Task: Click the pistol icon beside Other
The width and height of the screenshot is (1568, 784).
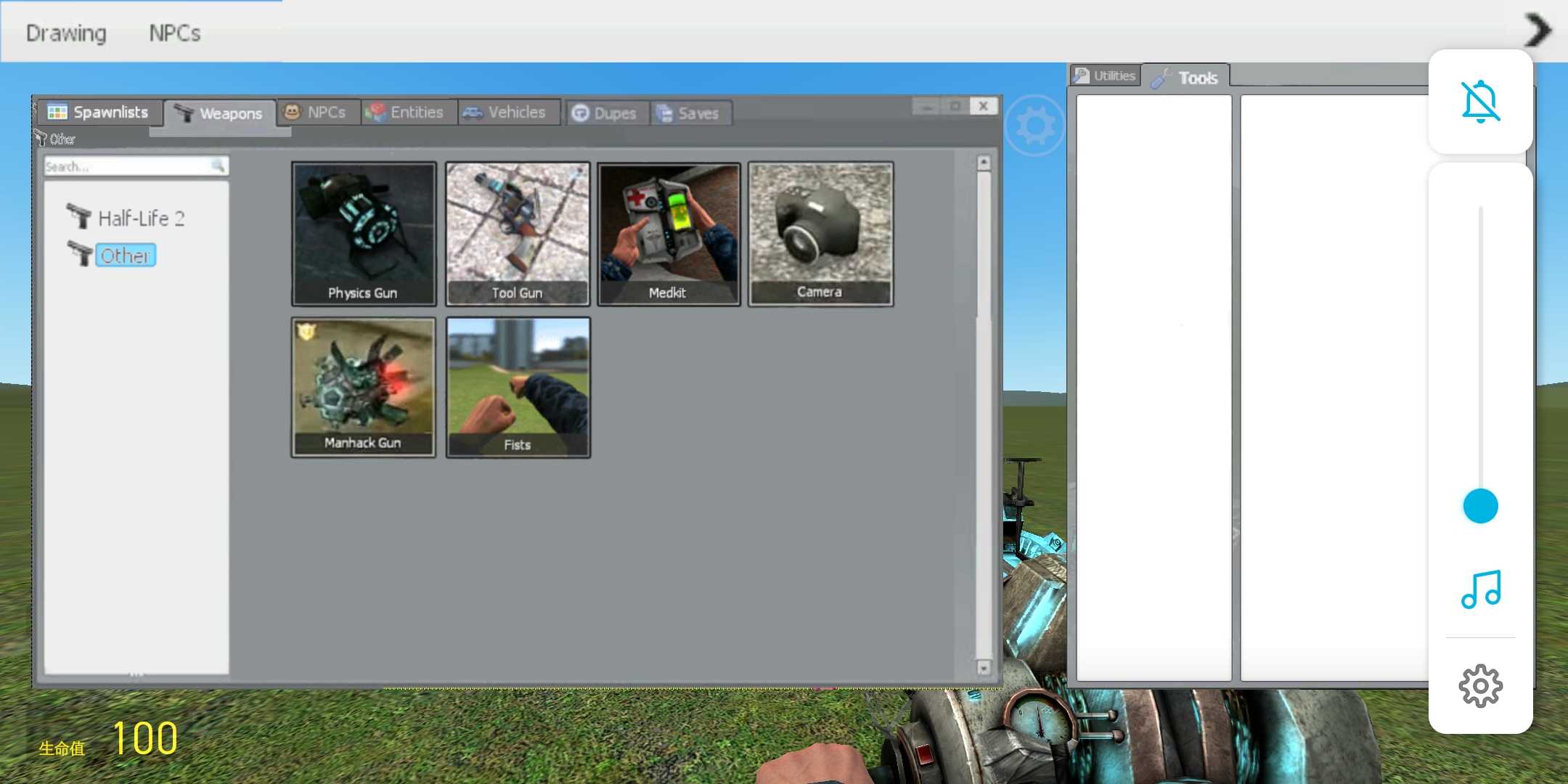Action: 80,253
